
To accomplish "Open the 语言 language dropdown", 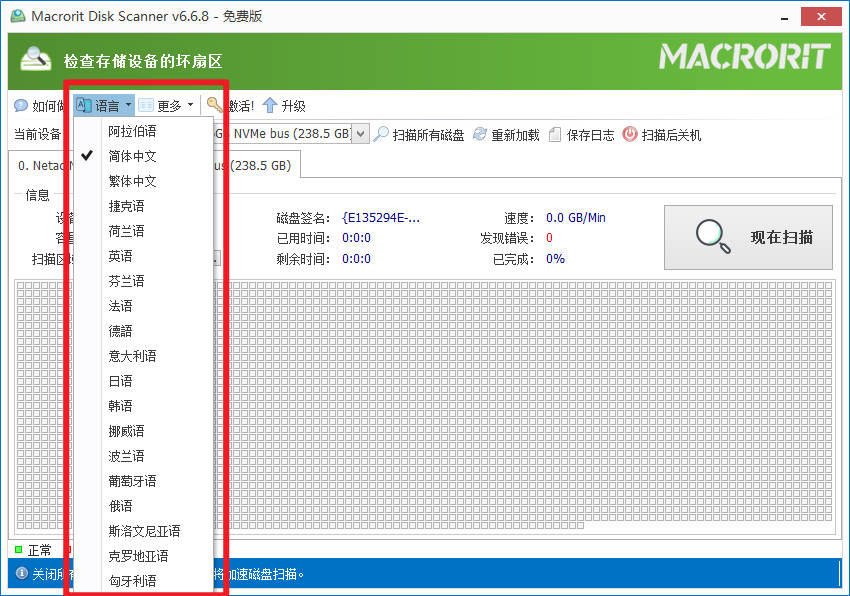I will point(104,106).
